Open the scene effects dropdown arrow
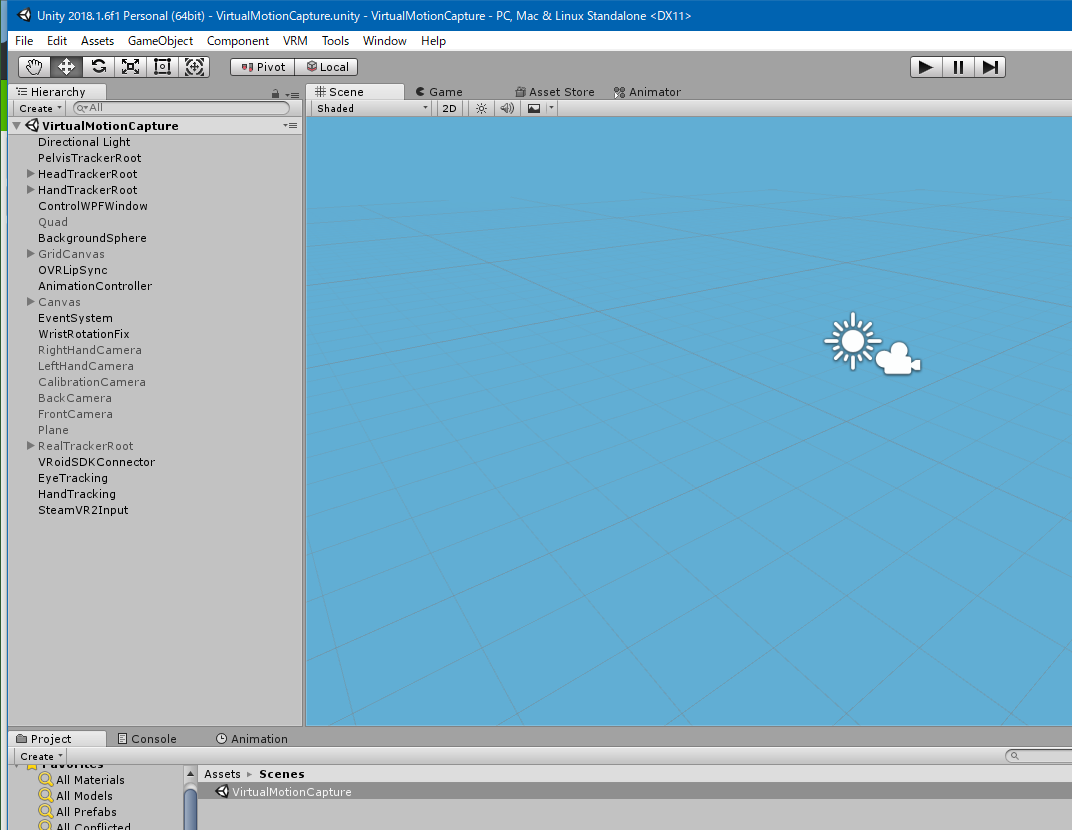 click(552, 108)
